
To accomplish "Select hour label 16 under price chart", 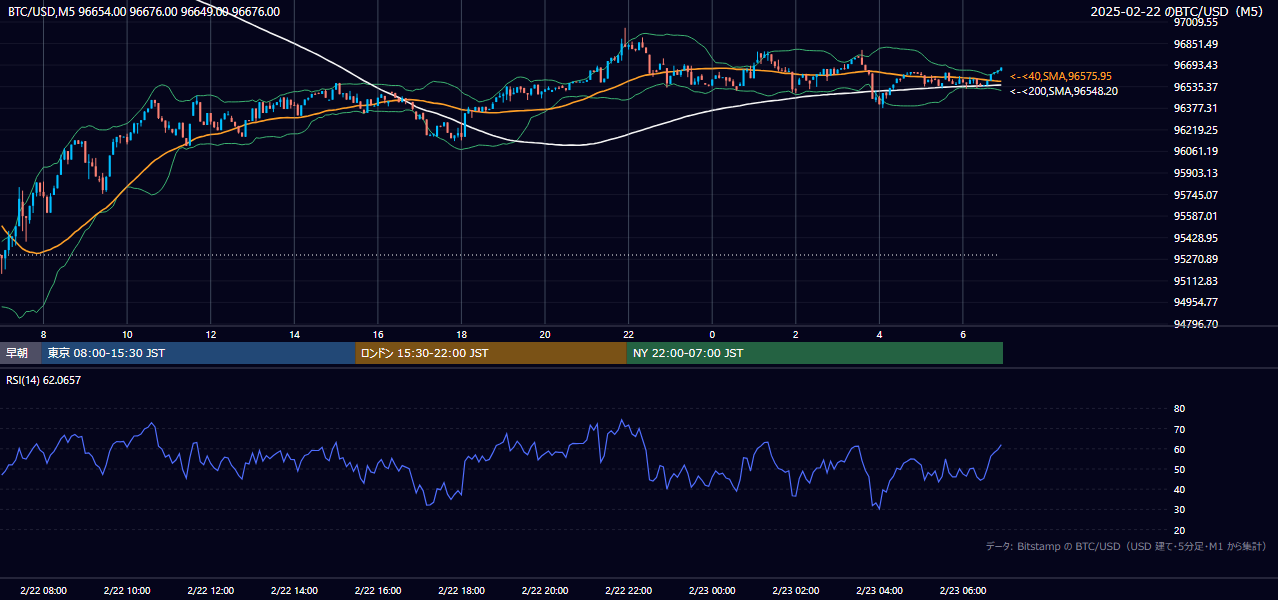I will [x=378, y=334].
